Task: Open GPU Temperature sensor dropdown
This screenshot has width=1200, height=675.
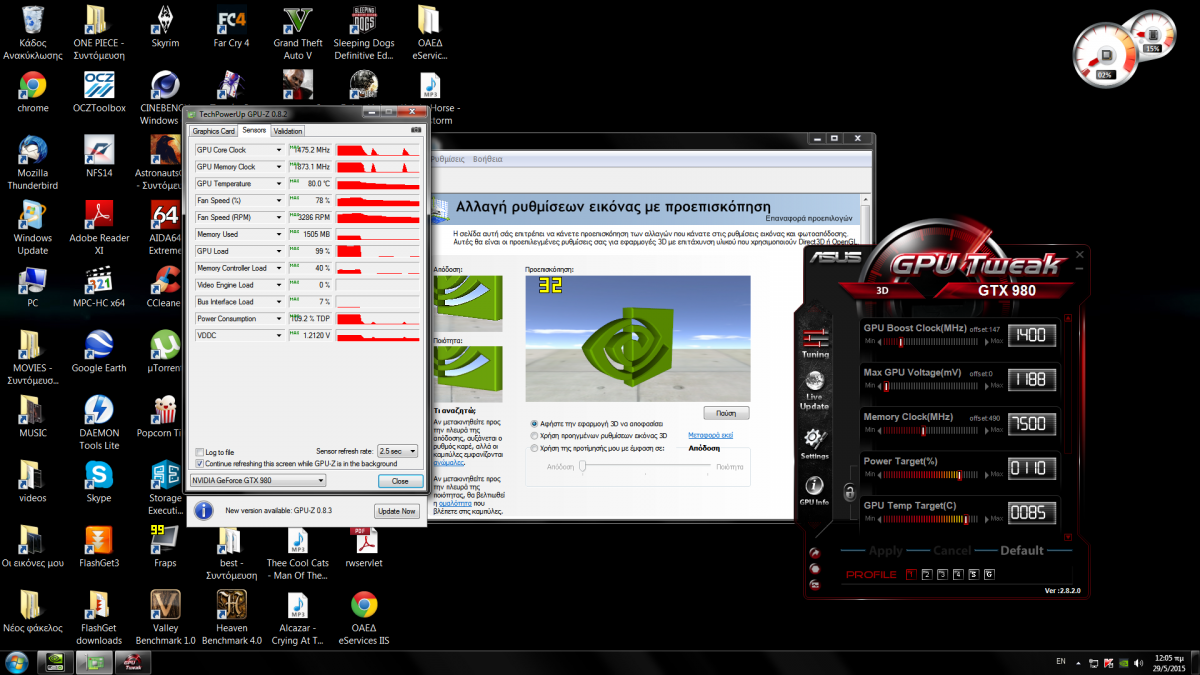Action: (278, 184)
